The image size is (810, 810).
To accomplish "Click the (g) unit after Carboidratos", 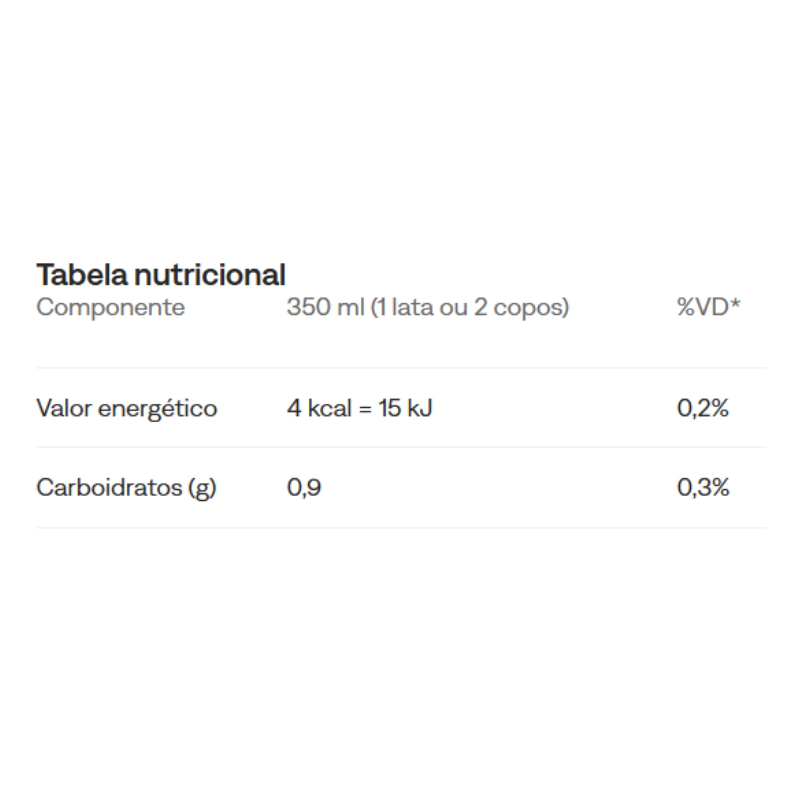I will coord(202,489).
